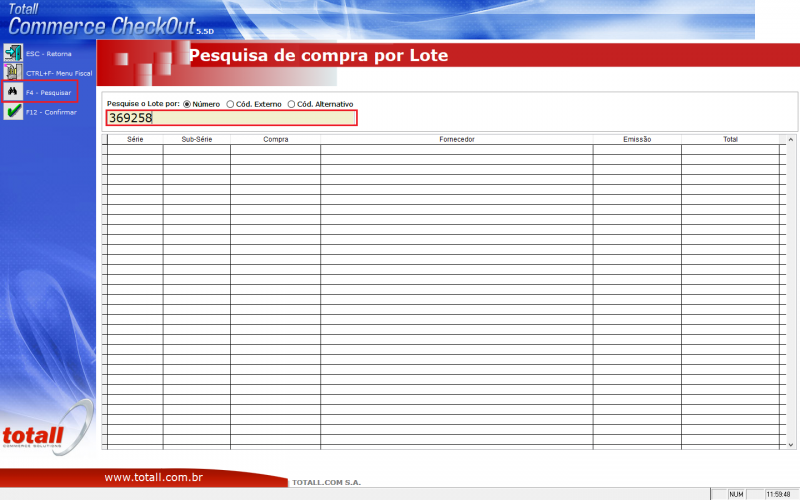Screen dimensions: 800x500
Task: Select Cód. Alternativo radio option
Action: pos(292,104)
